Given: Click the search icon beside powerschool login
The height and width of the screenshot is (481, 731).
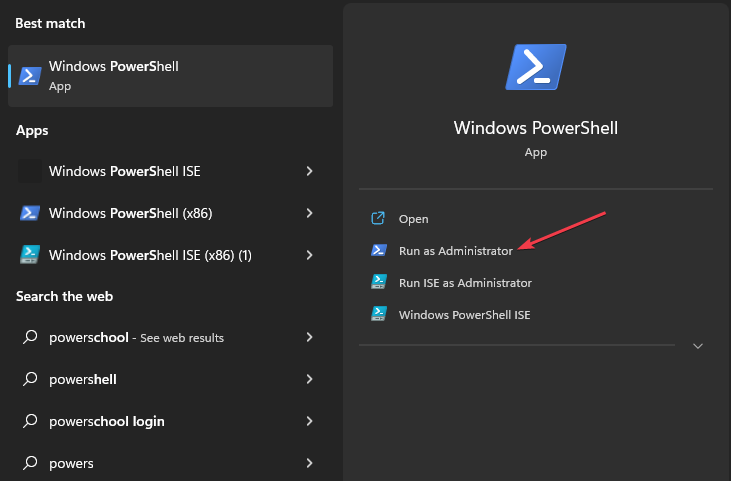Looking at the screenshot, I should click(x=30, y=420).
